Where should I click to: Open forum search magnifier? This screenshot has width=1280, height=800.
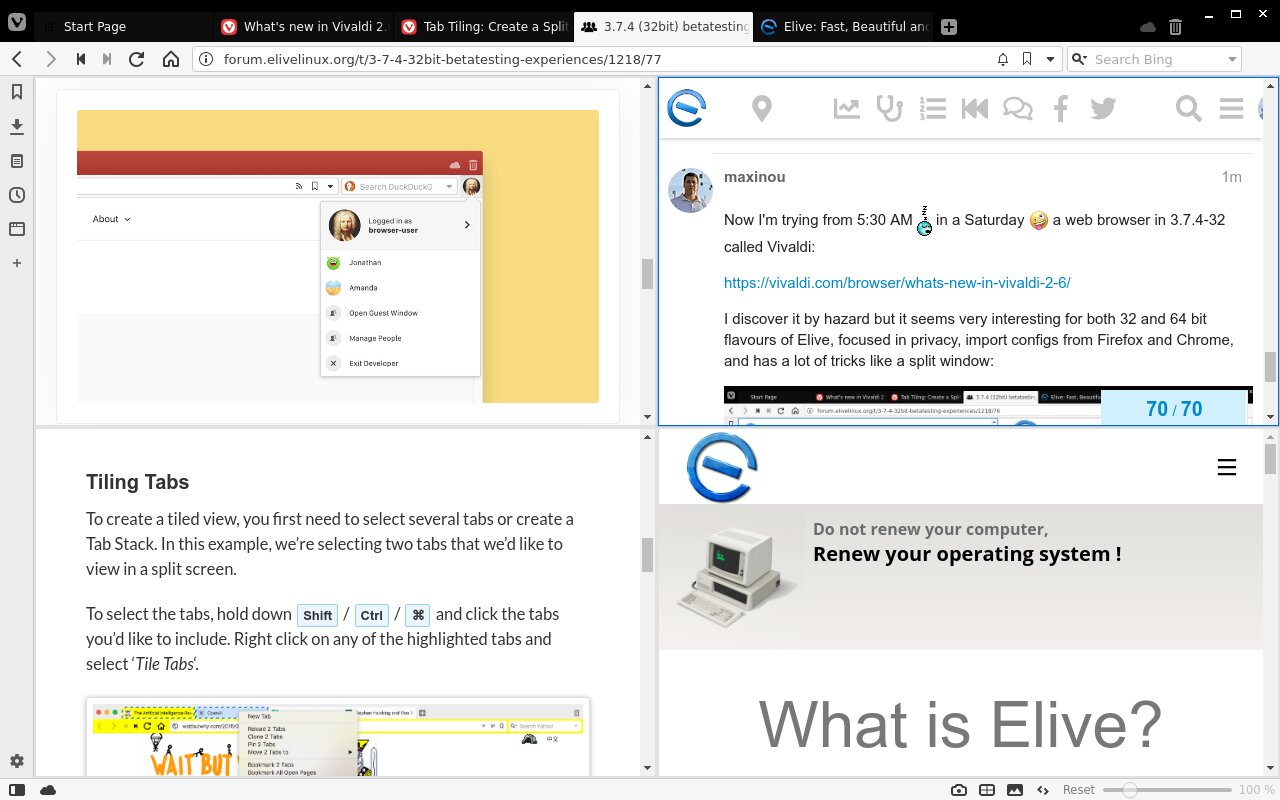coord(1188,108)
